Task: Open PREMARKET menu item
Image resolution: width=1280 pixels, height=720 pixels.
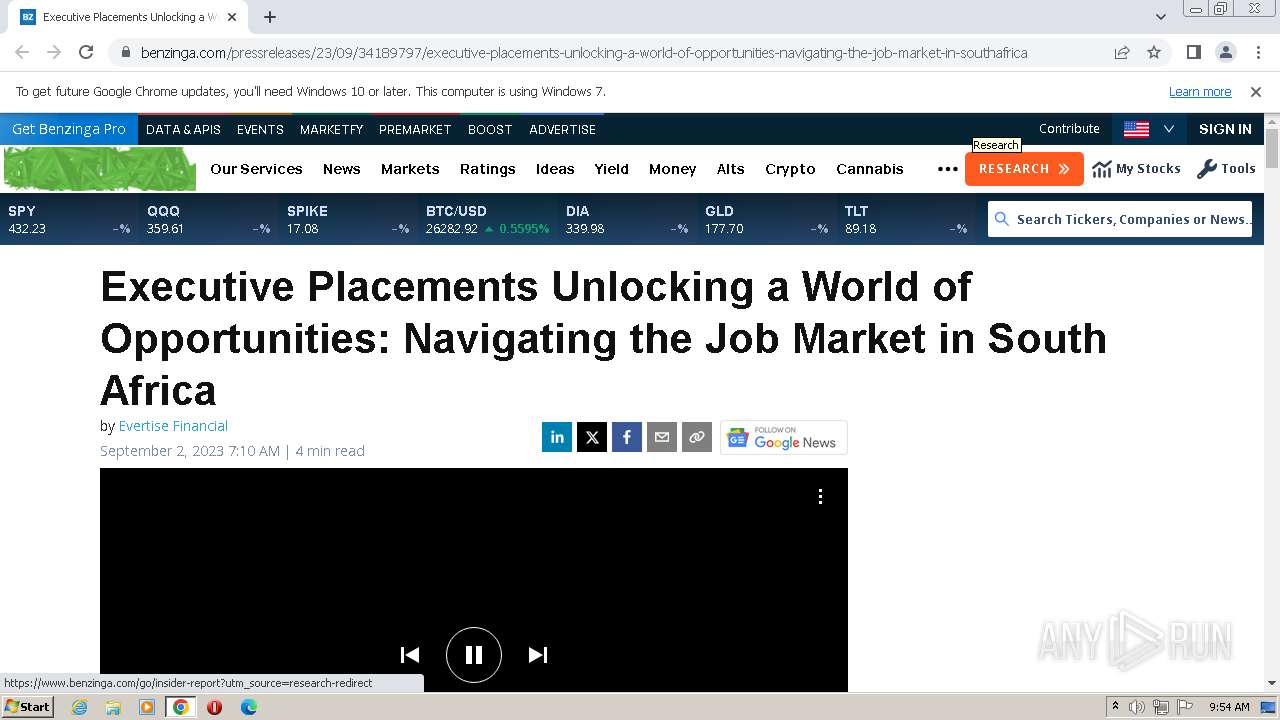Action: coord(415,129)
